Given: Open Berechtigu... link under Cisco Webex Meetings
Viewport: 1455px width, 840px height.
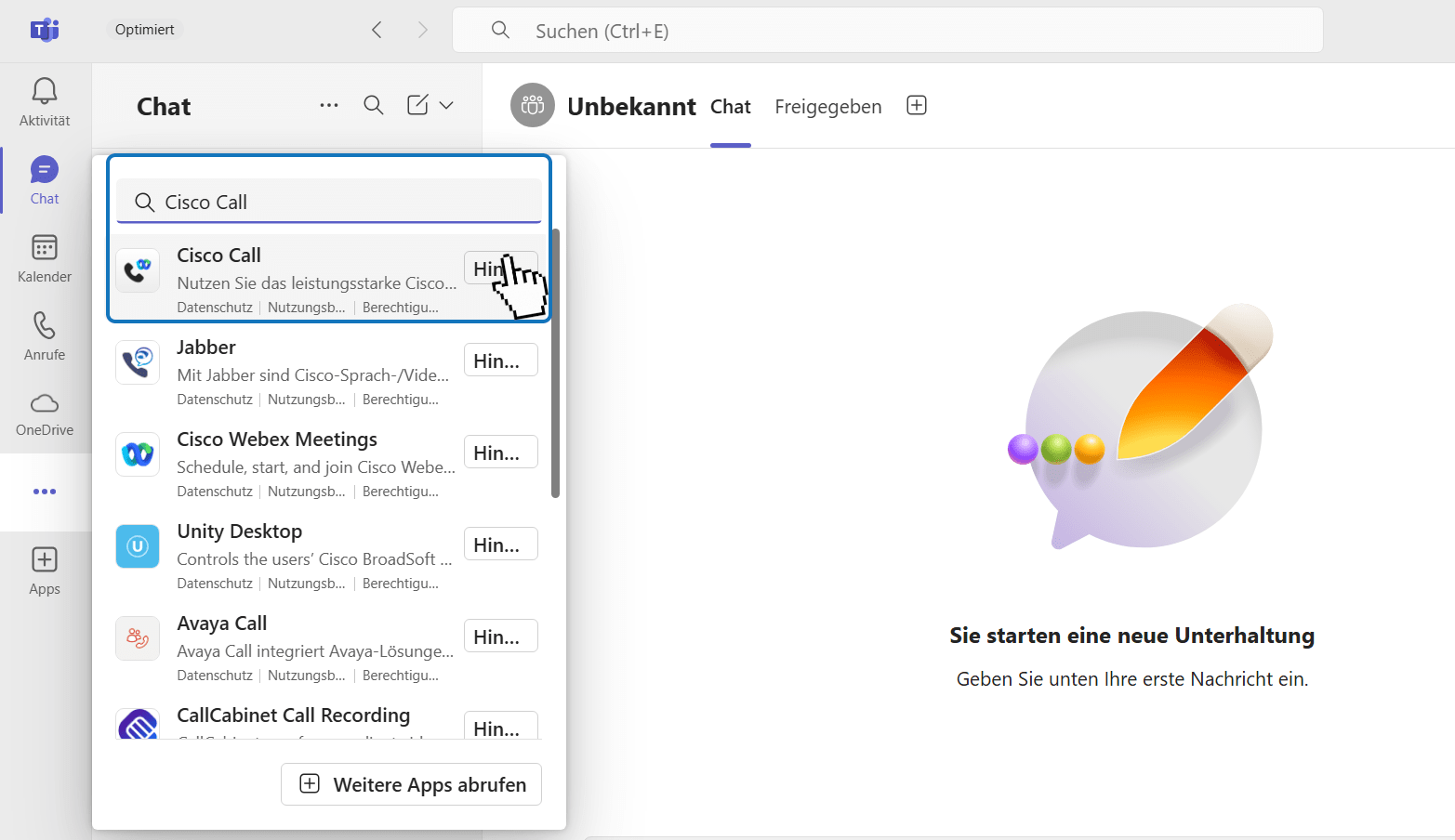Looking at the screenshot, I should (401, 492).
